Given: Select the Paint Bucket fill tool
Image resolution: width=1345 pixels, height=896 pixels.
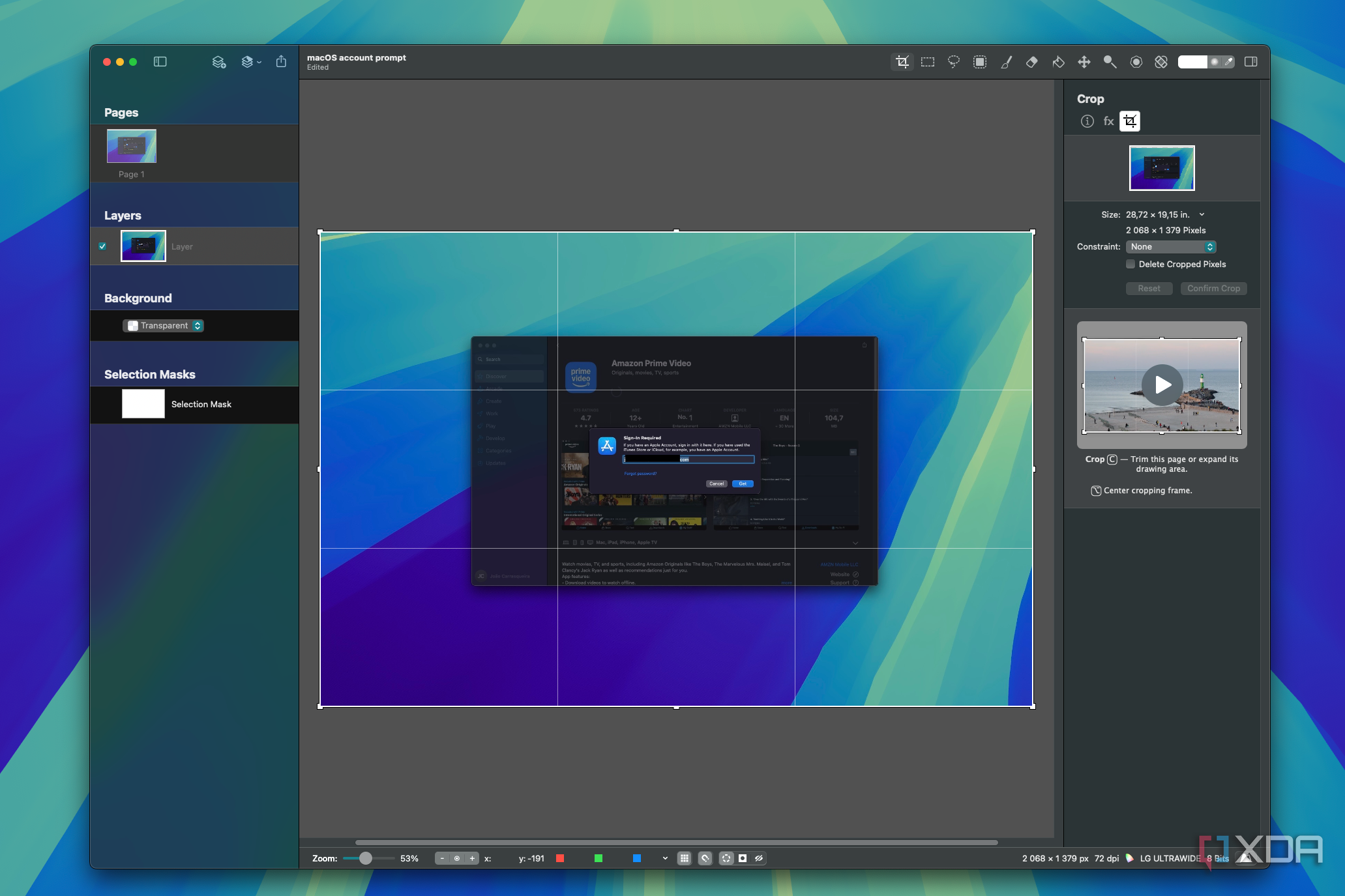Looking at the screenshot, I should pyautogui.click(x=1058, y=62).
